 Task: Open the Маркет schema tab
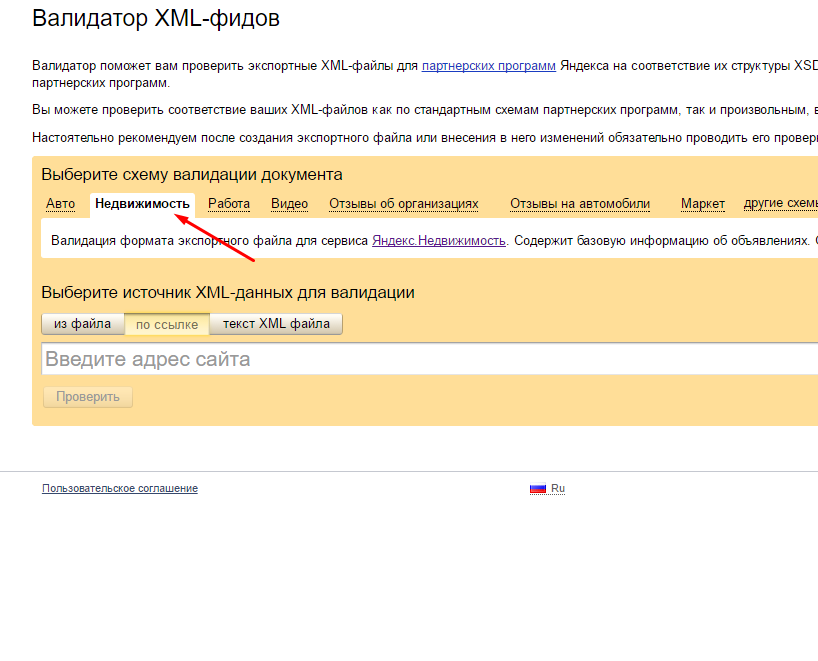click(x=703, y=203)
